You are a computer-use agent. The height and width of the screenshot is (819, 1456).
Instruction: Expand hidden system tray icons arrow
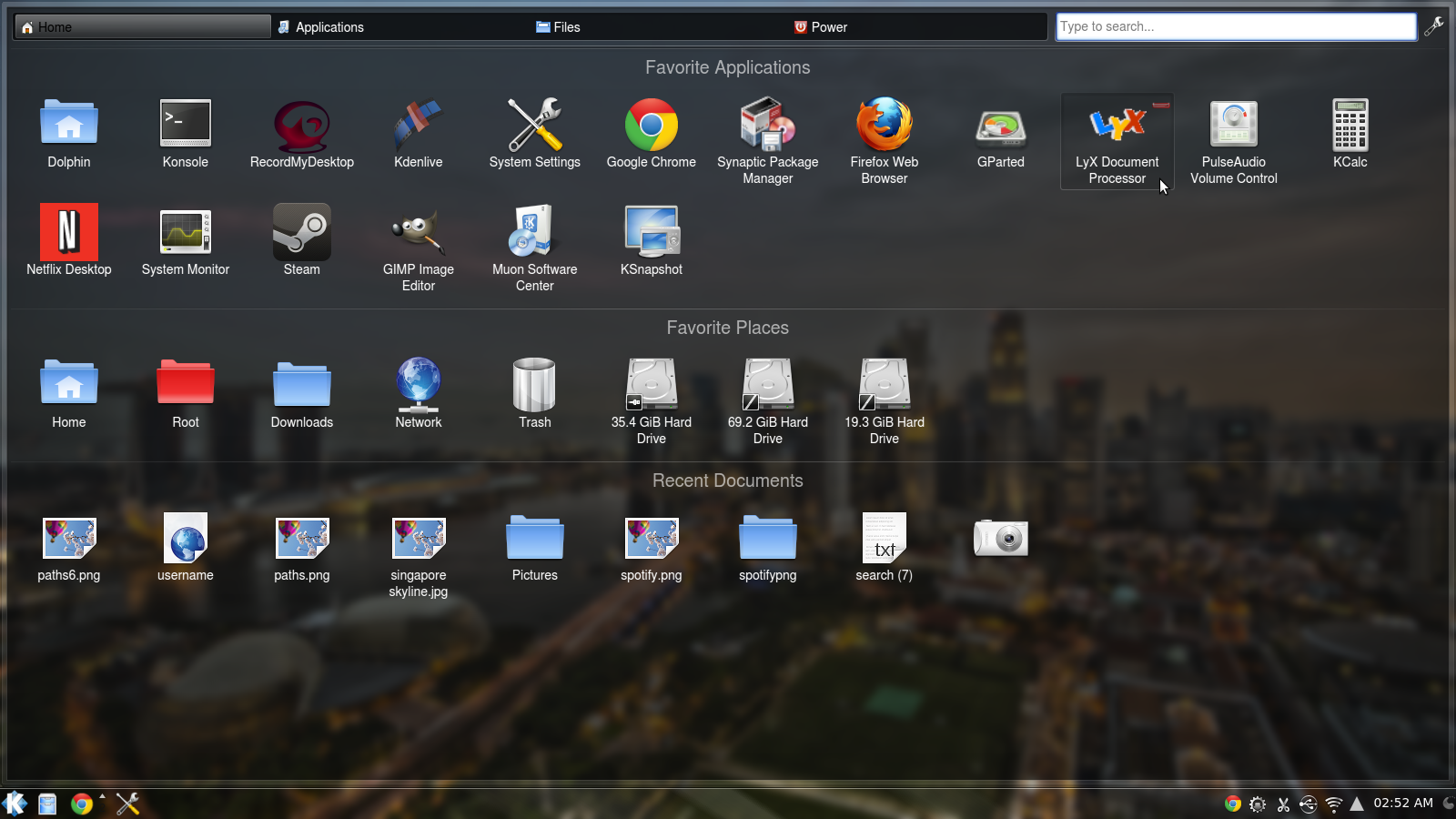[x=1357, y=804]
